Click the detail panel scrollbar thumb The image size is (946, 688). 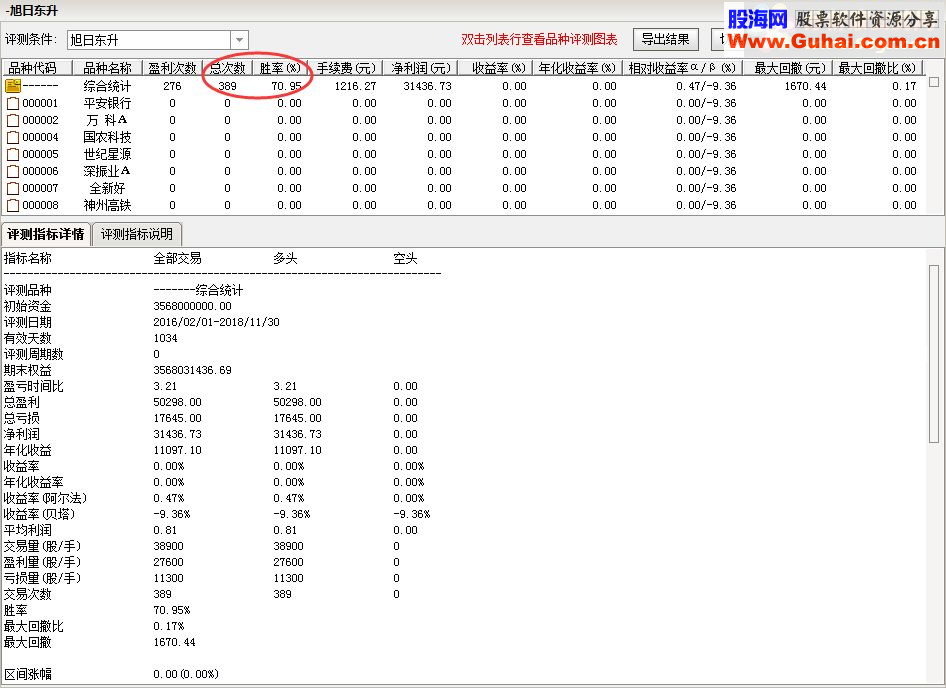[x=934, y=354]
